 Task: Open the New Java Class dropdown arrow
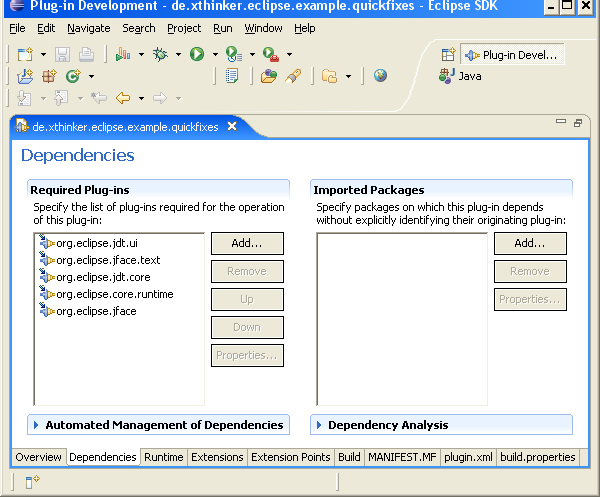click(91, 77)
